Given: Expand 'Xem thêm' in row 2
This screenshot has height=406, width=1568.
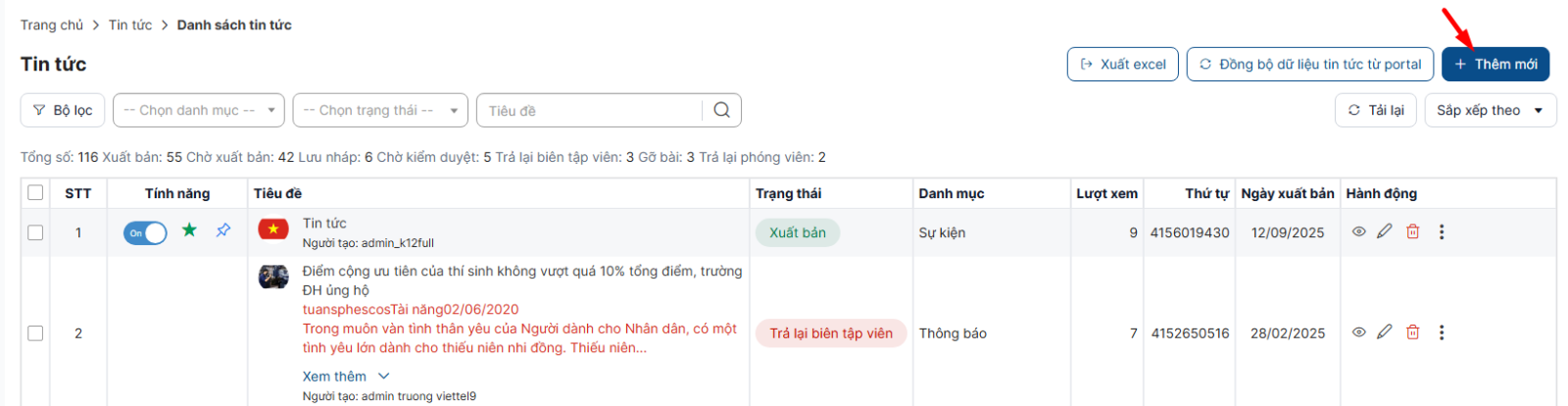Looking at the screenshot, I should [x=345, y=377].
